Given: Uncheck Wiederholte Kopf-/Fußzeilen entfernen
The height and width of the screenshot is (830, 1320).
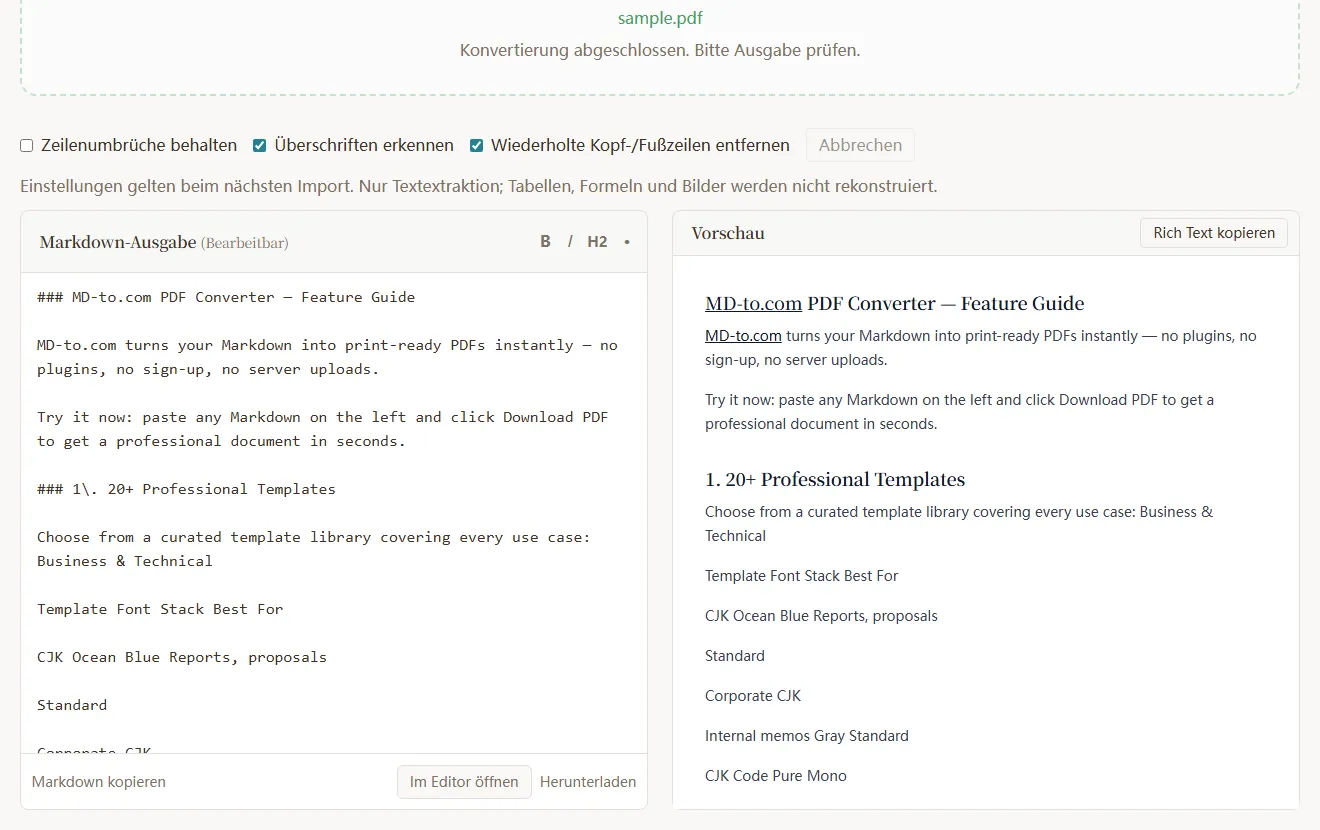Looking at the screenshot, I should point(477,146).
